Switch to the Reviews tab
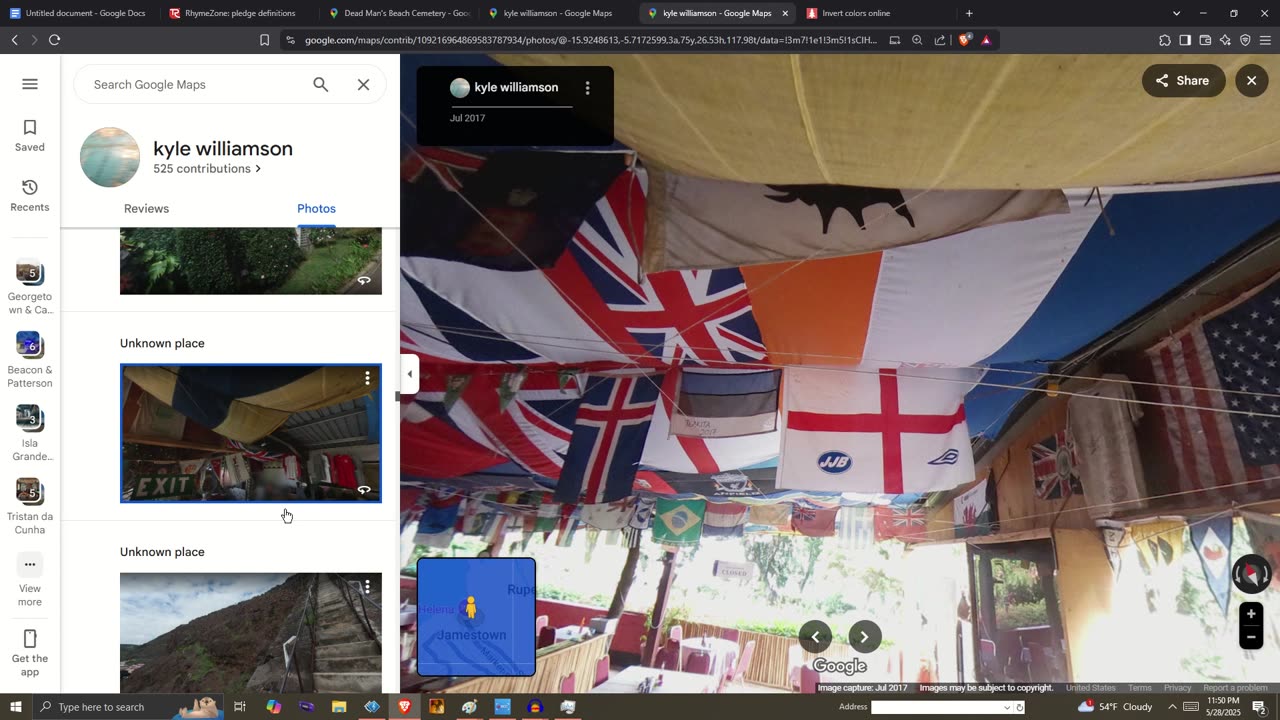 146,208
